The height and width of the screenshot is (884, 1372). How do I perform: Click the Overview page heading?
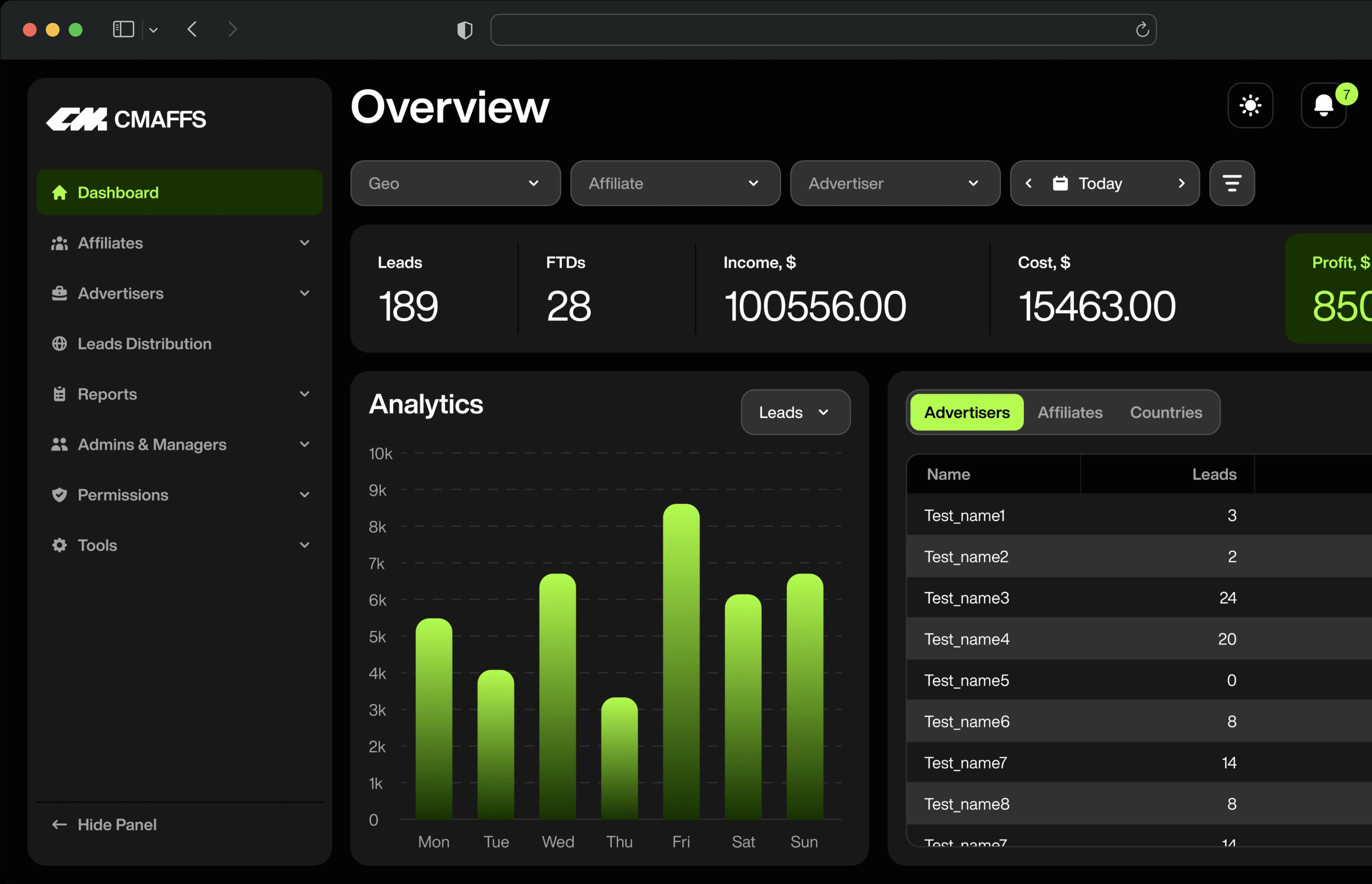(x=449, y=107)
